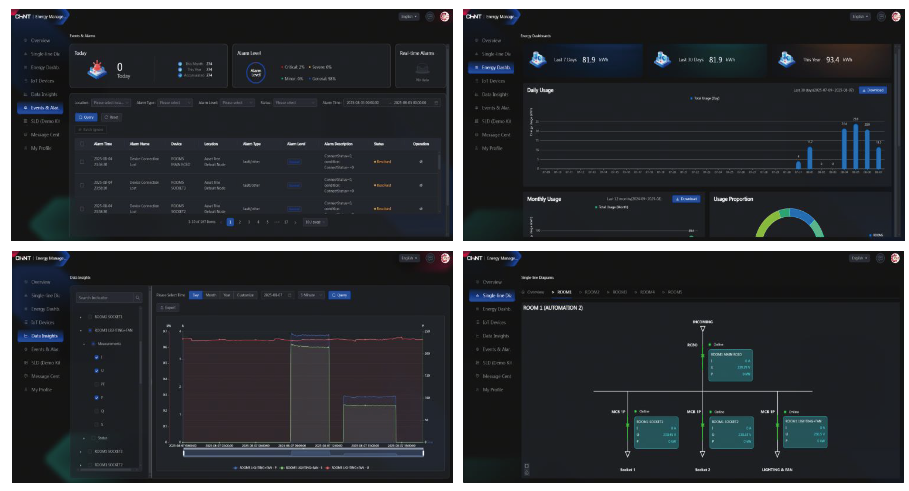909x491 pixels.
Task: Click the time range slider under the chart
Action: (303, 453)
